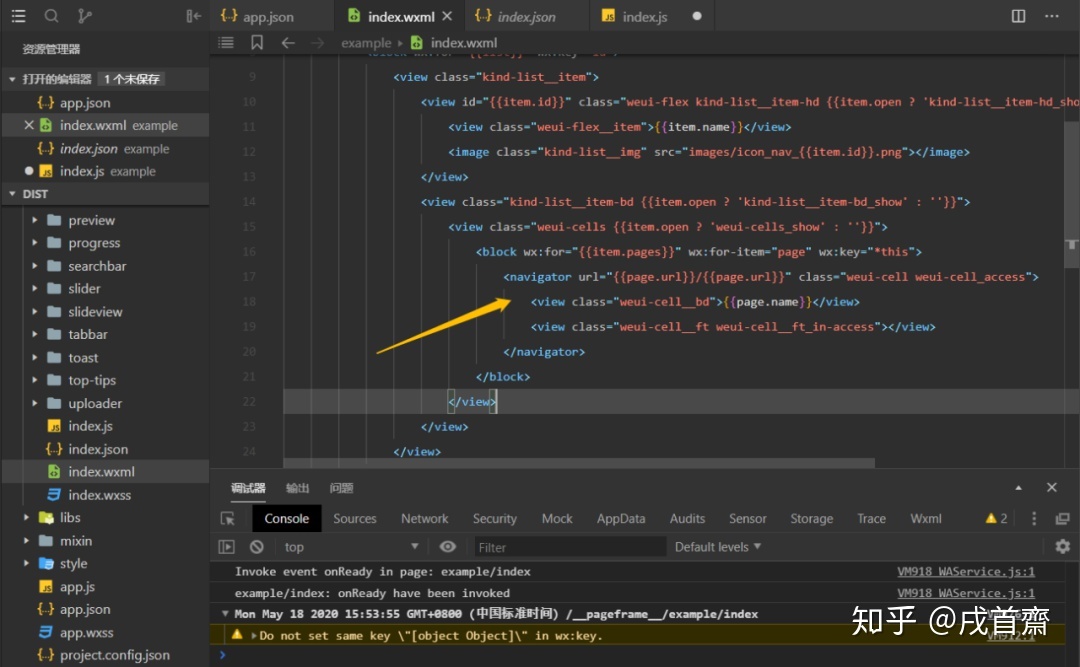The height and width of the screenshot is (667, 1080).
Task: Maximize the debugger panel with up arrow
Action: 1019,488
